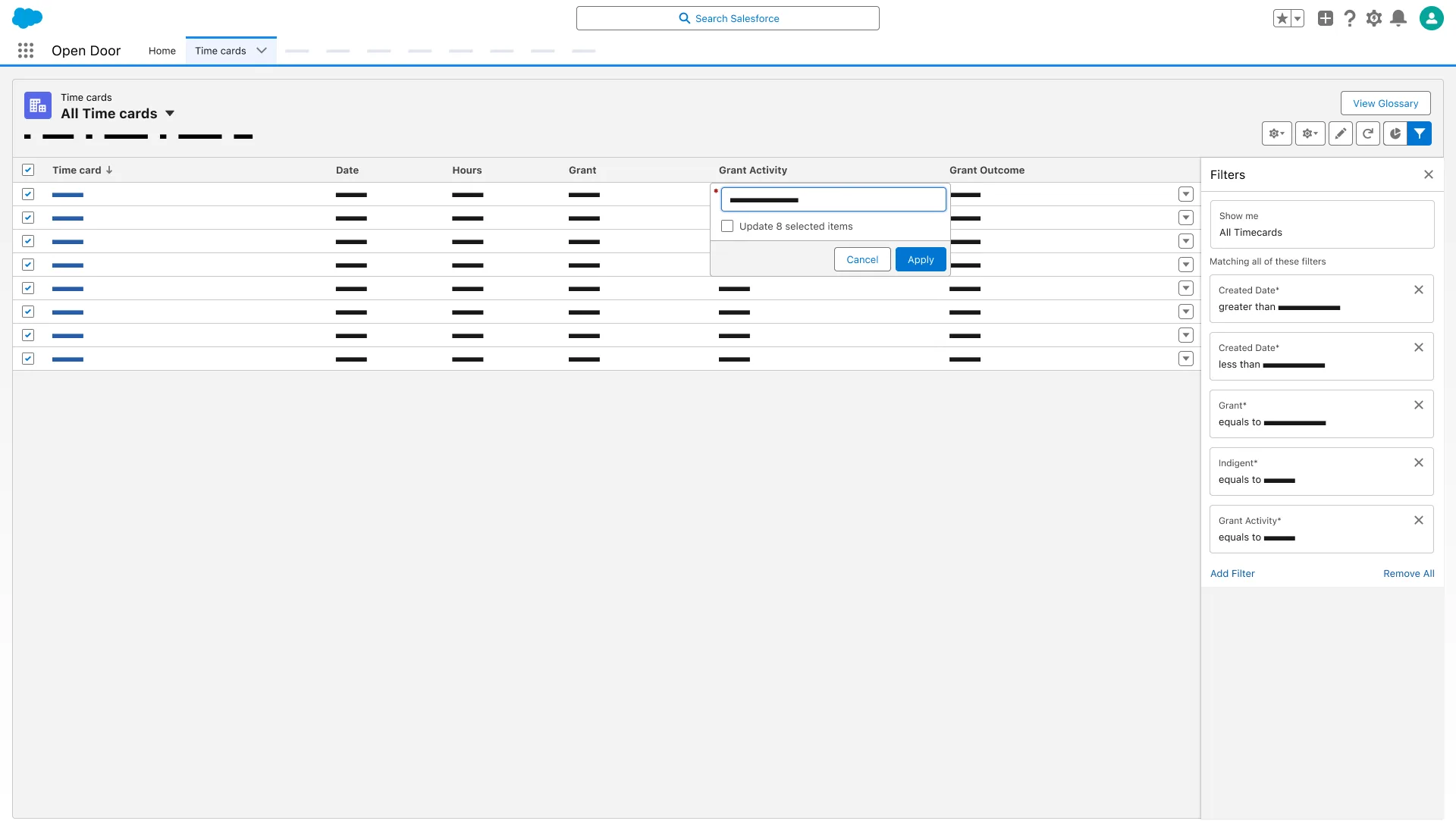1456x821 pixels.
Task: Open the Global Actions plus icon
Action: pyautogui.click(x=1326, y=18)
